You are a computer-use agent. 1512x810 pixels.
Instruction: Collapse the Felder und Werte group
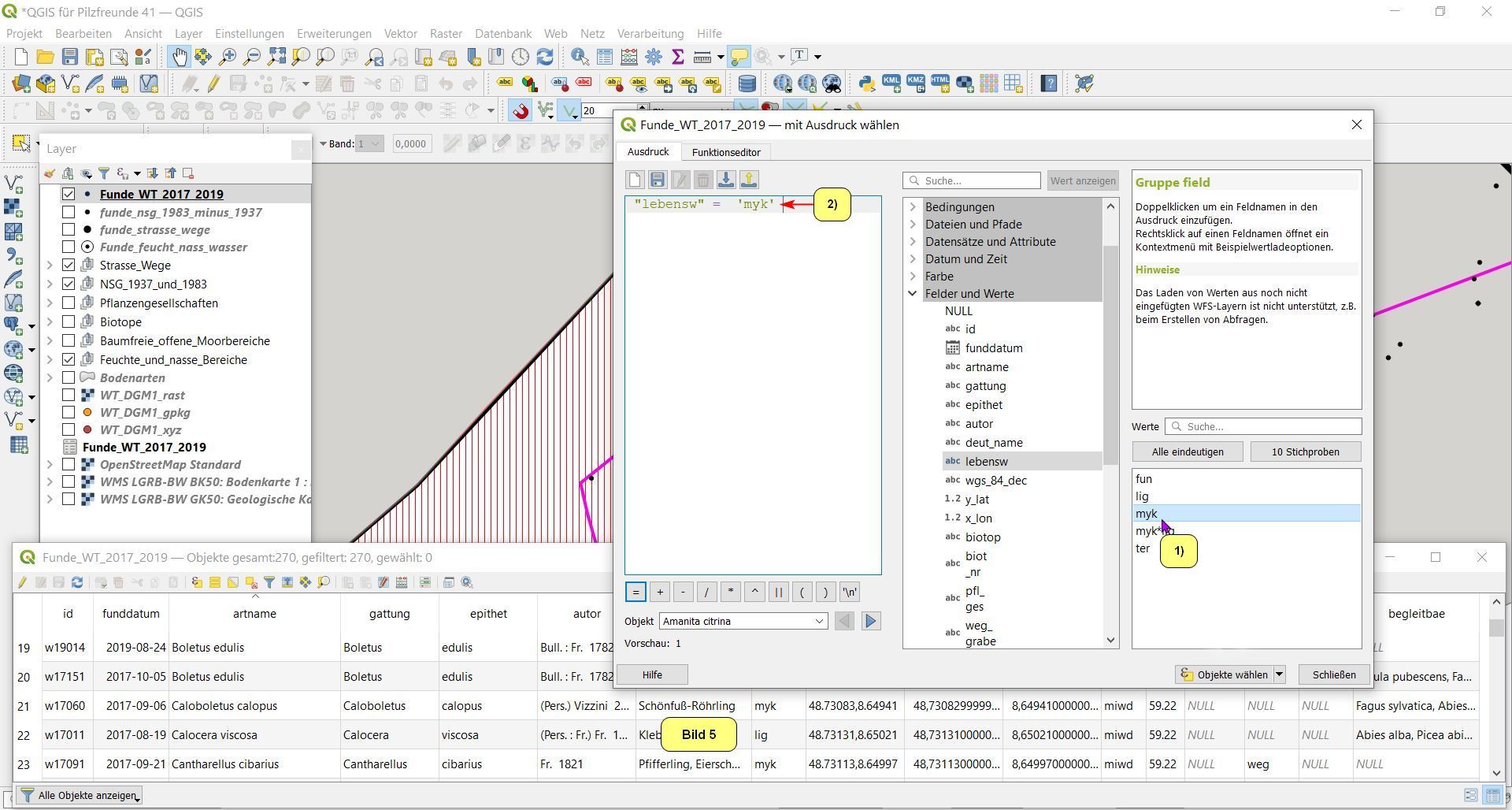913,294
